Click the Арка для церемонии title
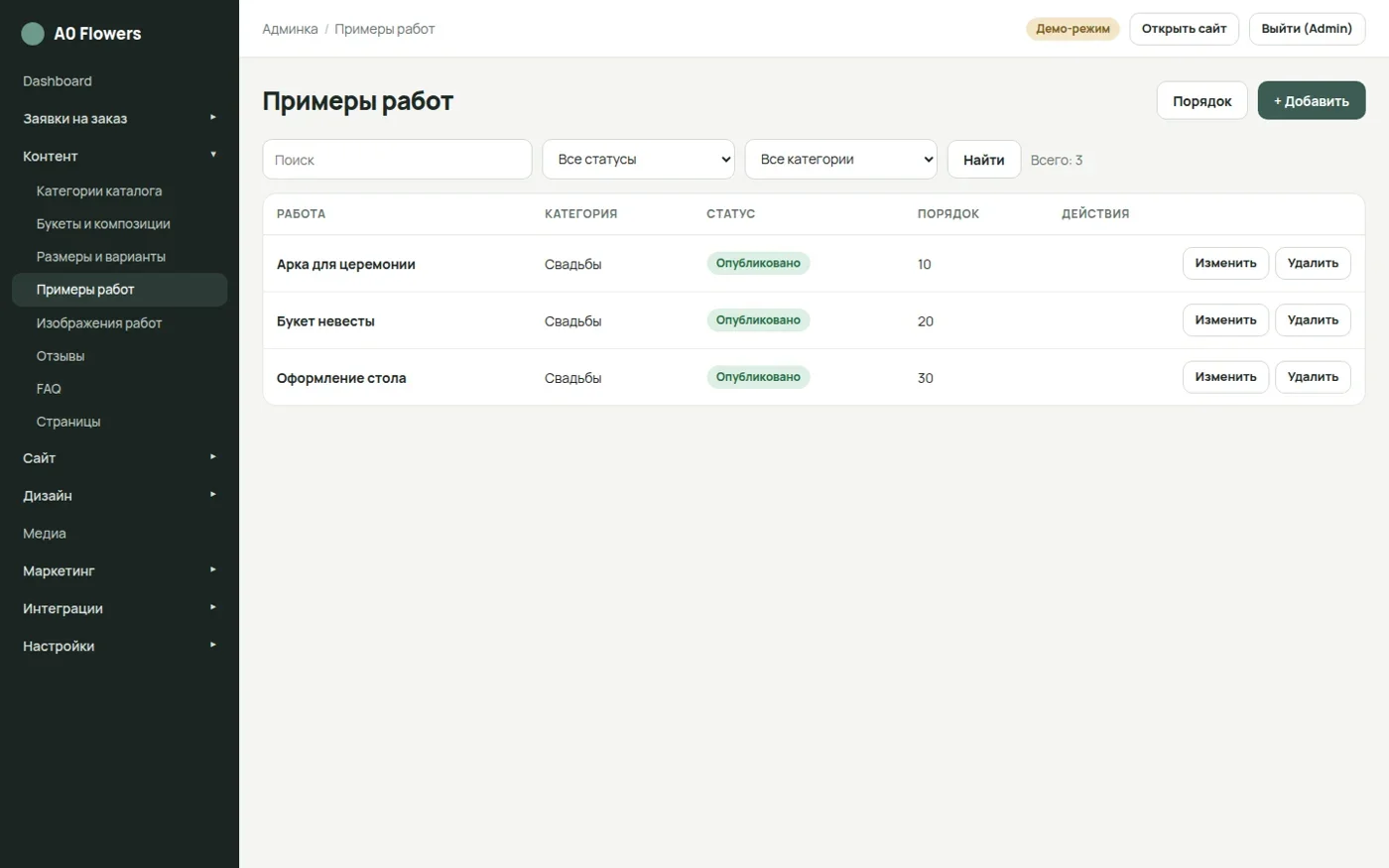 click(x=346, y=265)
